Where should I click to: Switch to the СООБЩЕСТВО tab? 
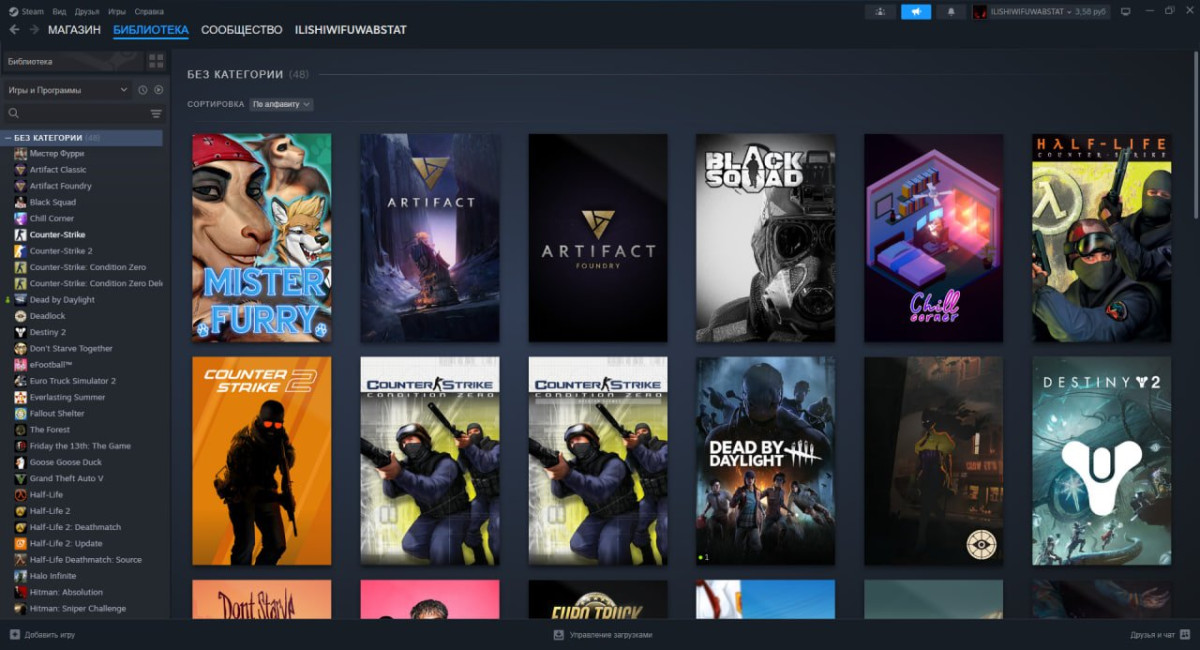tap(242, 30)
